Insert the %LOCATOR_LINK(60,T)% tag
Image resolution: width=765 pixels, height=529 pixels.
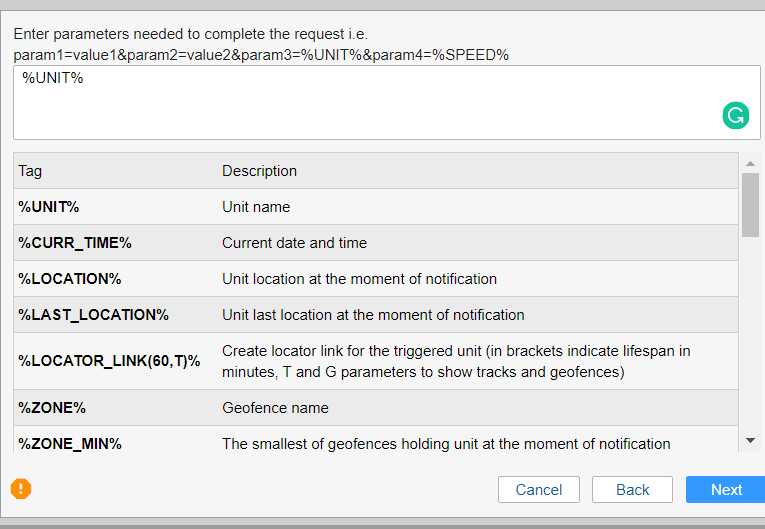click(x=109, y=361)
